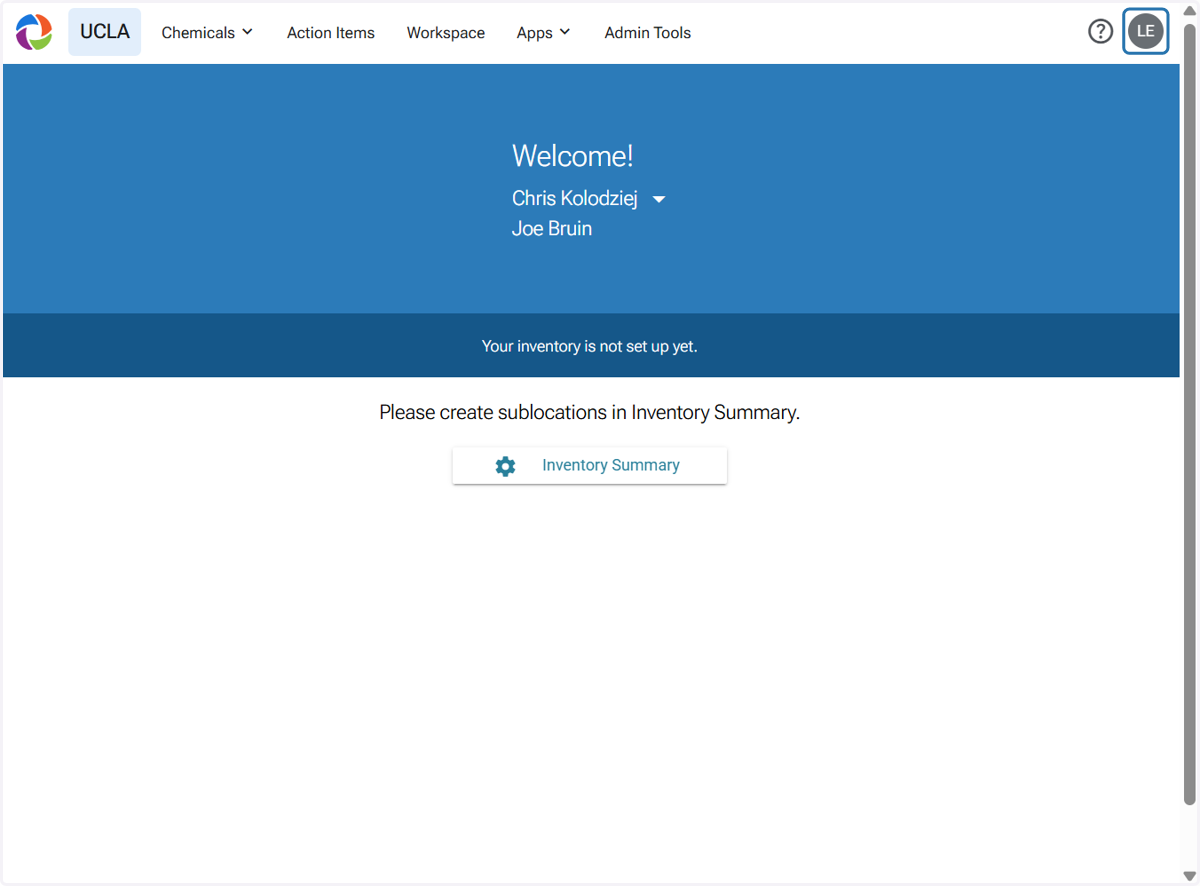Expand the Chris Kolodziej group dropdown arrow

659,199
